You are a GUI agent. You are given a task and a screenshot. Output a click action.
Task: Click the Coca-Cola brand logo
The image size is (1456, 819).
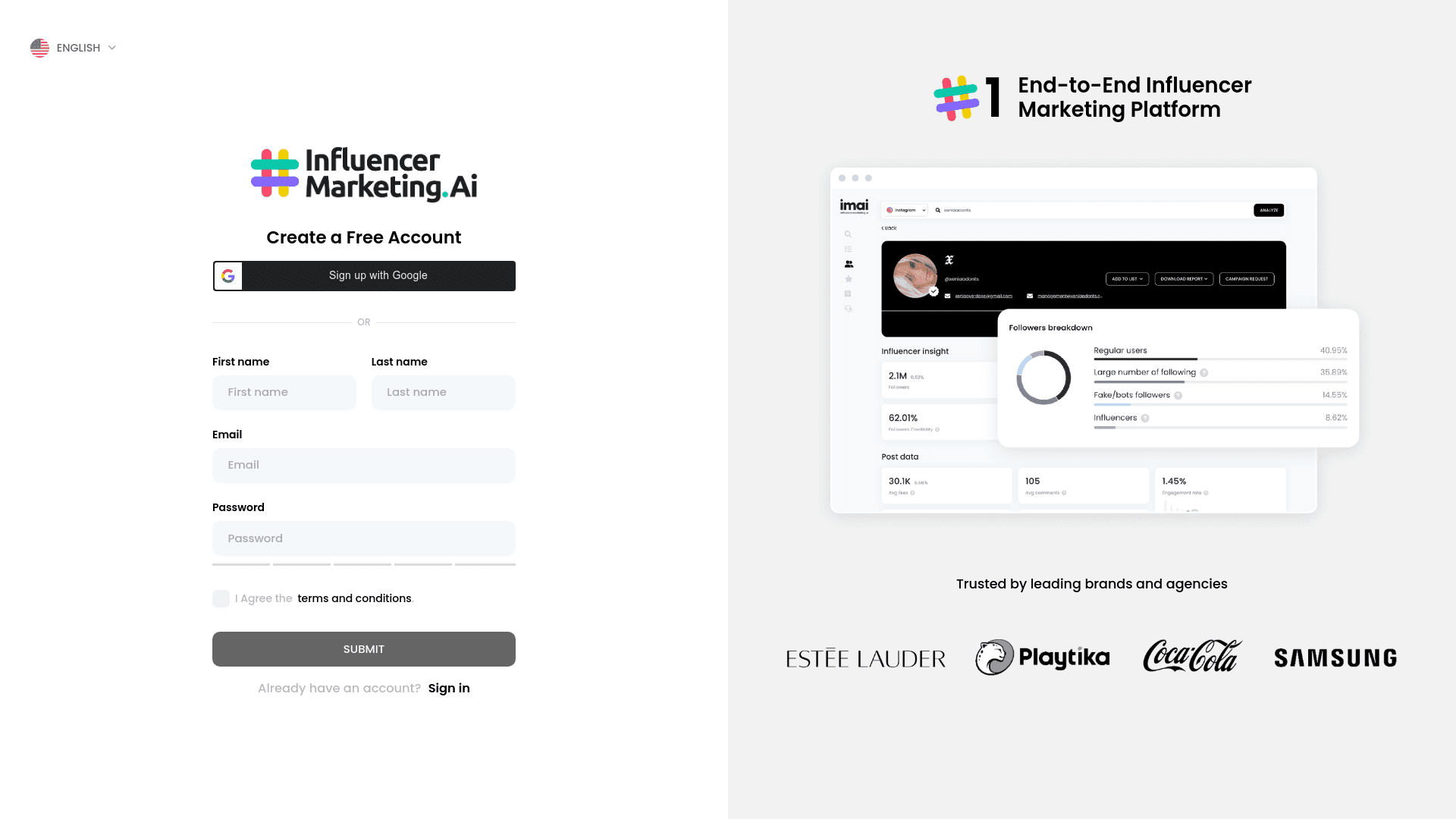[1192, 656]
